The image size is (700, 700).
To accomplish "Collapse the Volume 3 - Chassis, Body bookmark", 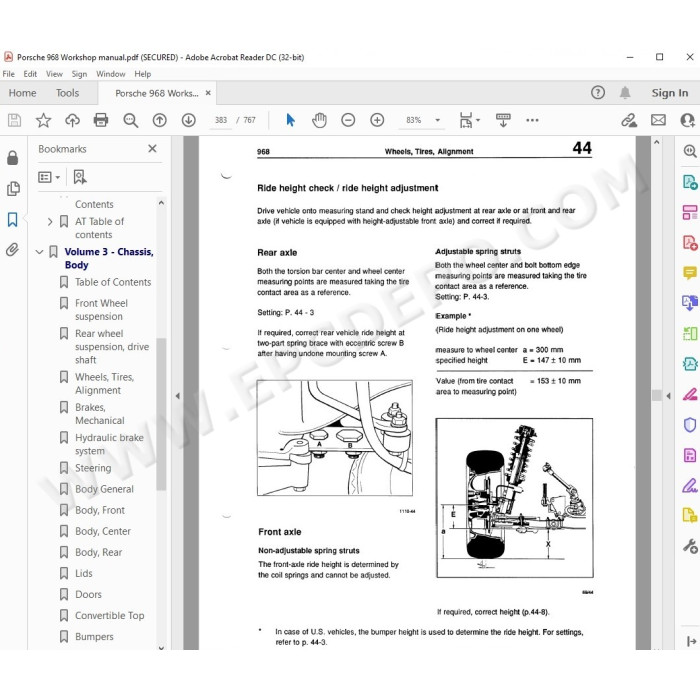I will coord(39,252).
